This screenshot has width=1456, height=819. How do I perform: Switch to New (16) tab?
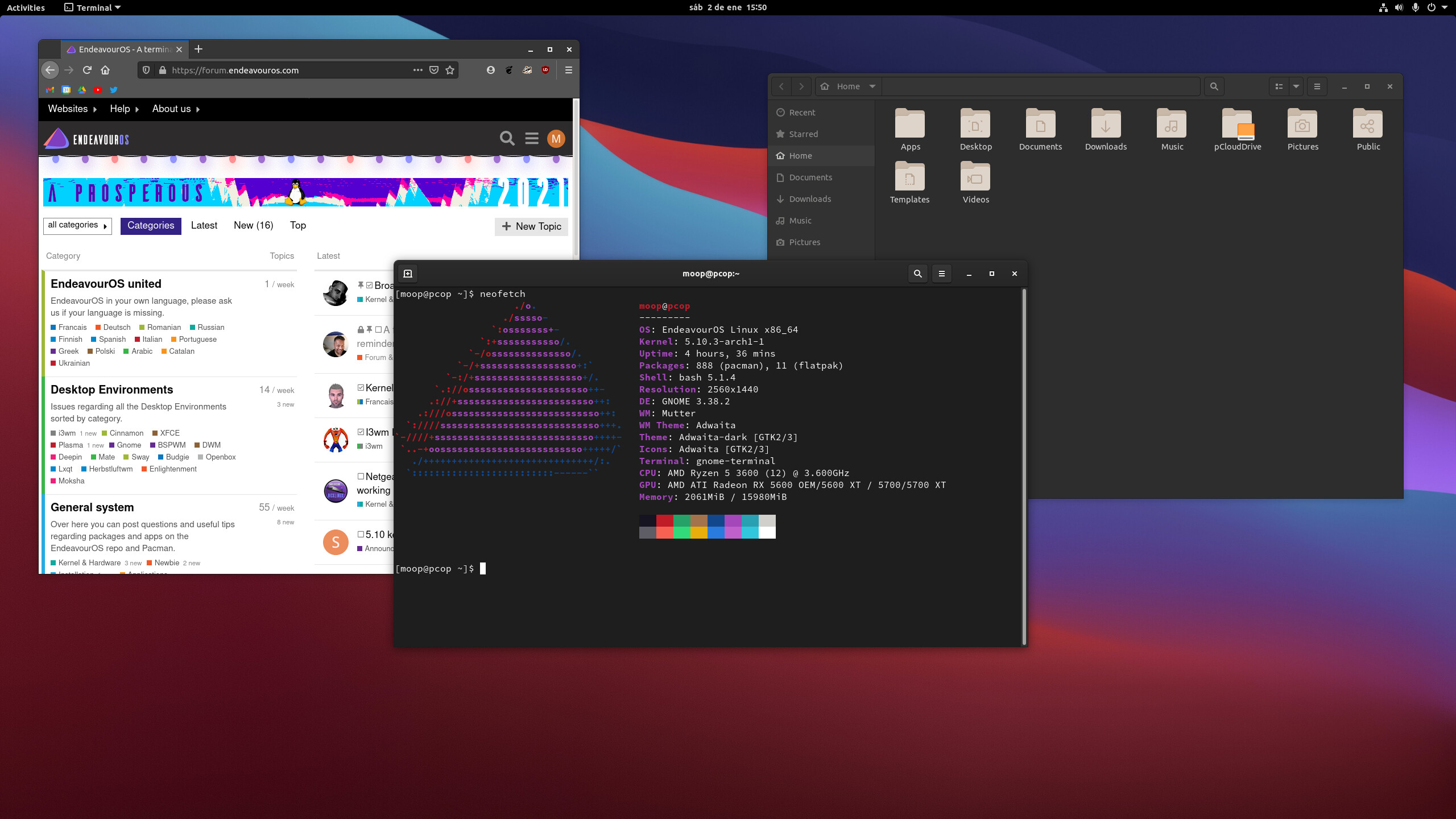click(253, 225)
